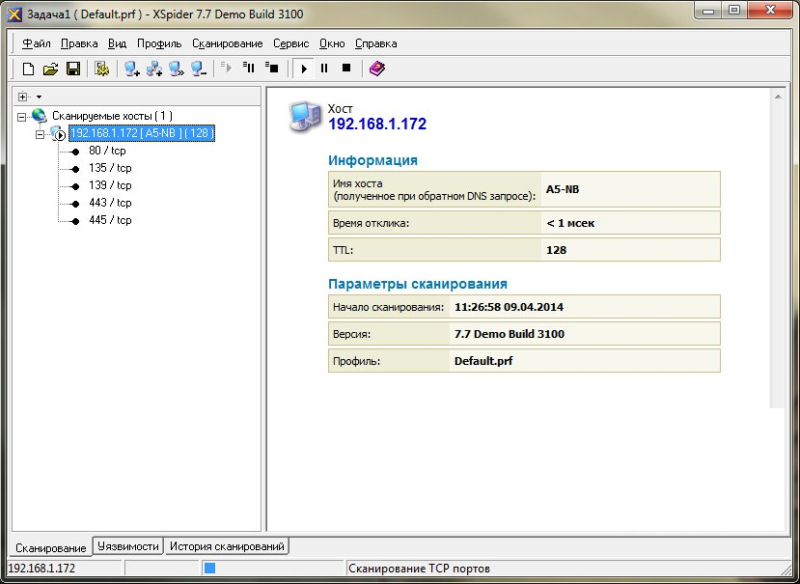Open the Сканирование menu

(x=228, y=44)
